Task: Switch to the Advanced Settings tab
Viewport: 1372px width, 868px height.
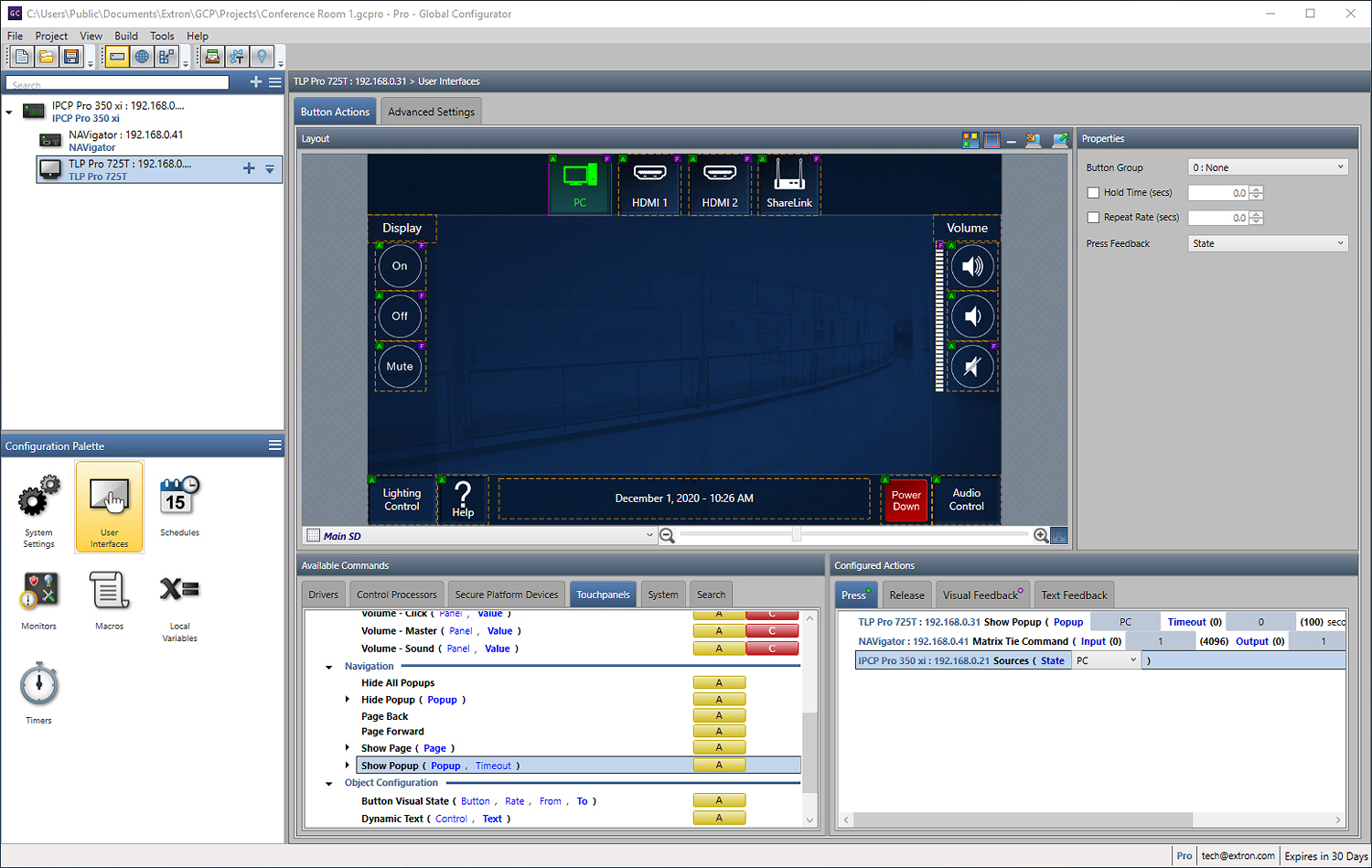Action: [431, 112]
